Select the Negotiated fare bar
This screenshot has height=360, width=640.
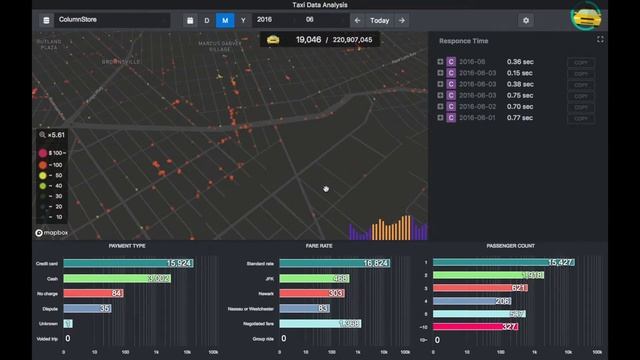pos(320,324)
